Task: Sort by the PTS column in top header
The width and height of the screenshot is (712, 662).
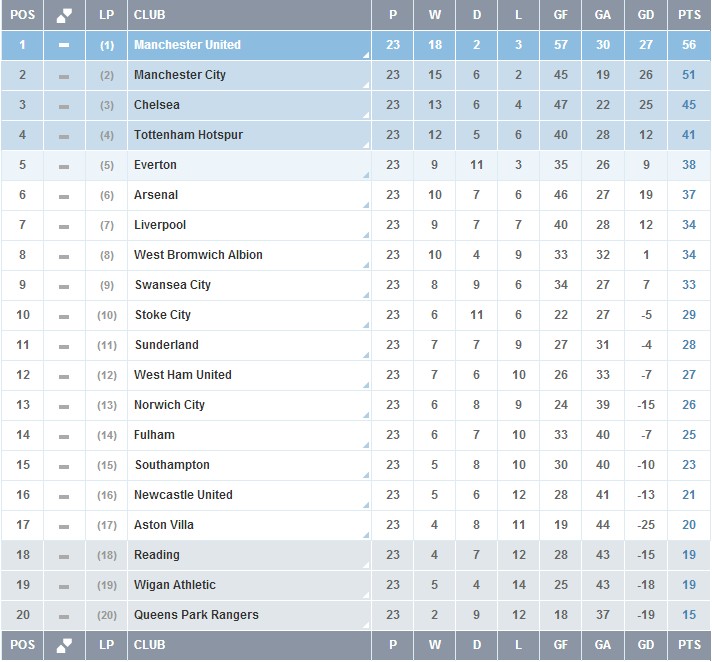Action: click(689, 15)
